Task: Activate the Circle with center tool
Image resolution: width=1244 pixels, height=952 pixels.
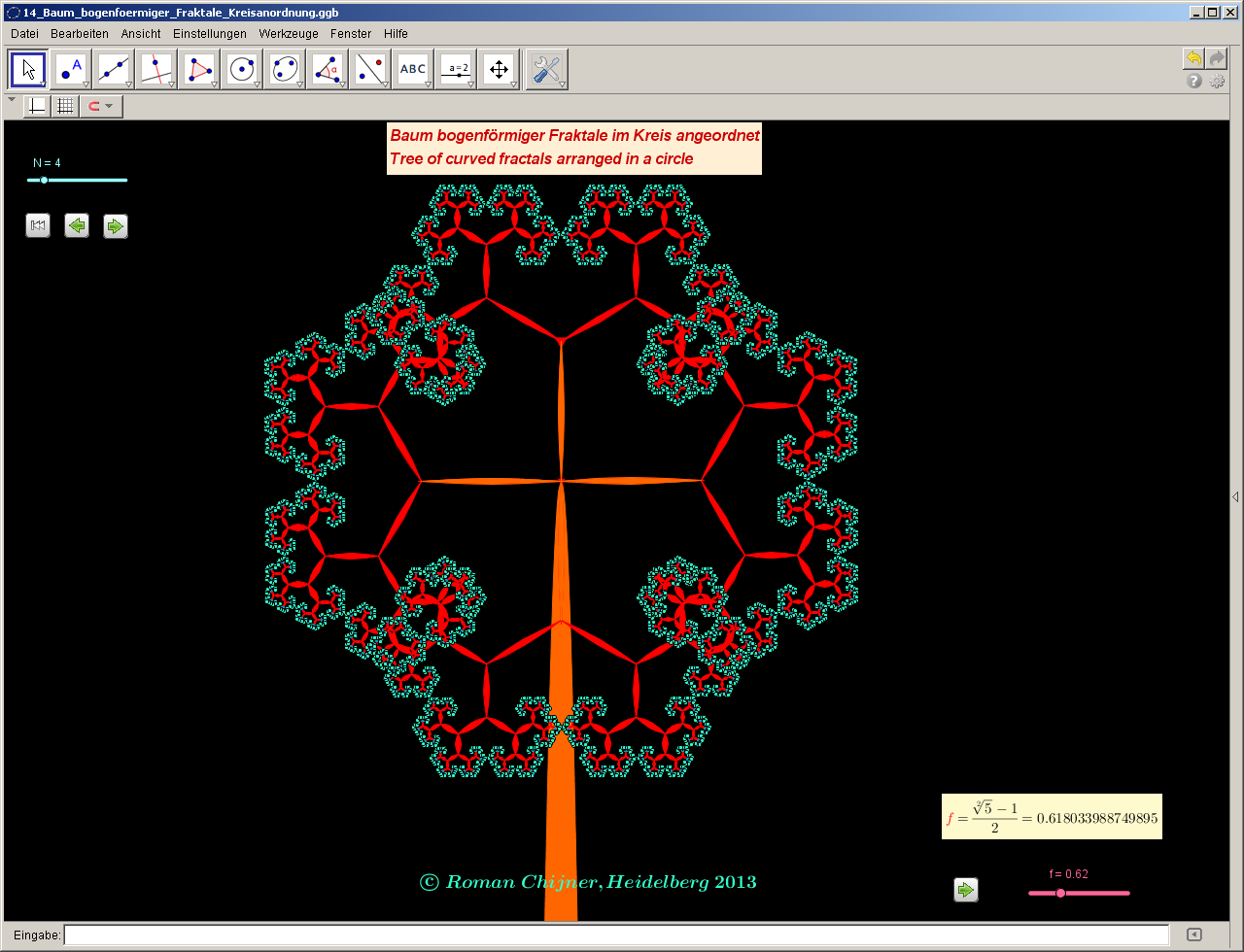Action: click(x=242, y=70)
